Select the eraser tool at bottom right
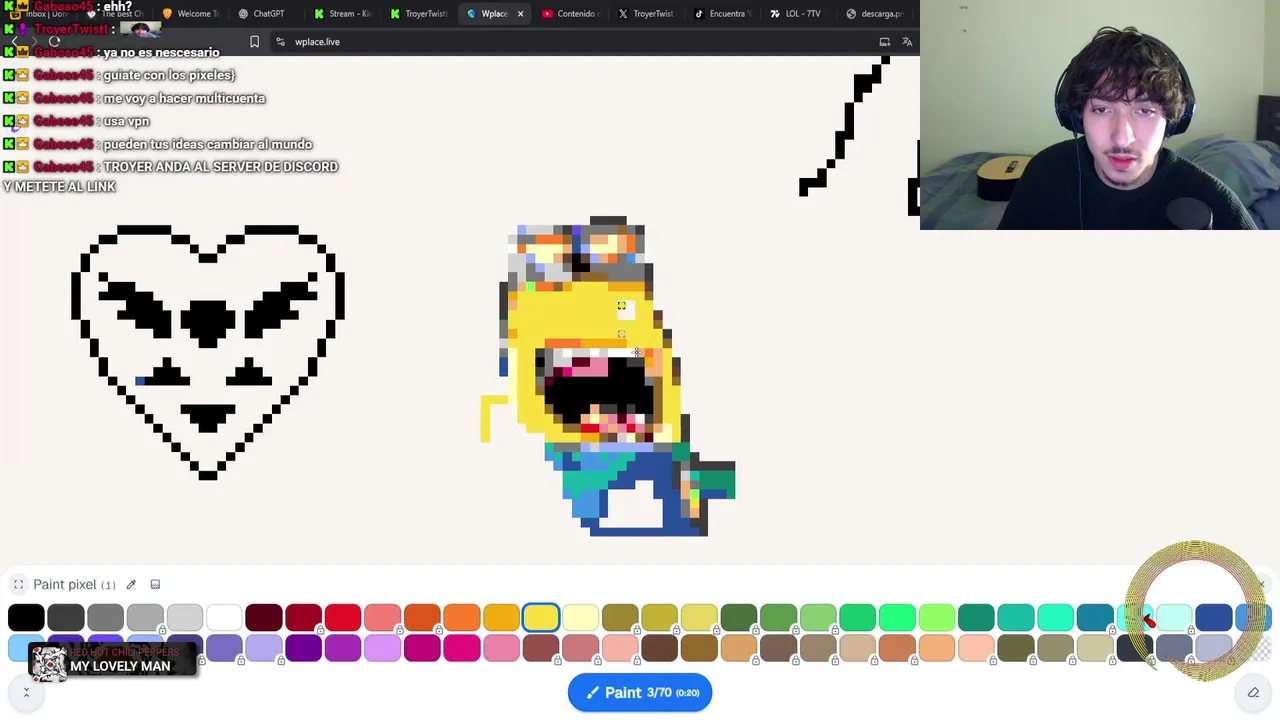Viewport: 1280px width, 720px height. point(1253,692)
